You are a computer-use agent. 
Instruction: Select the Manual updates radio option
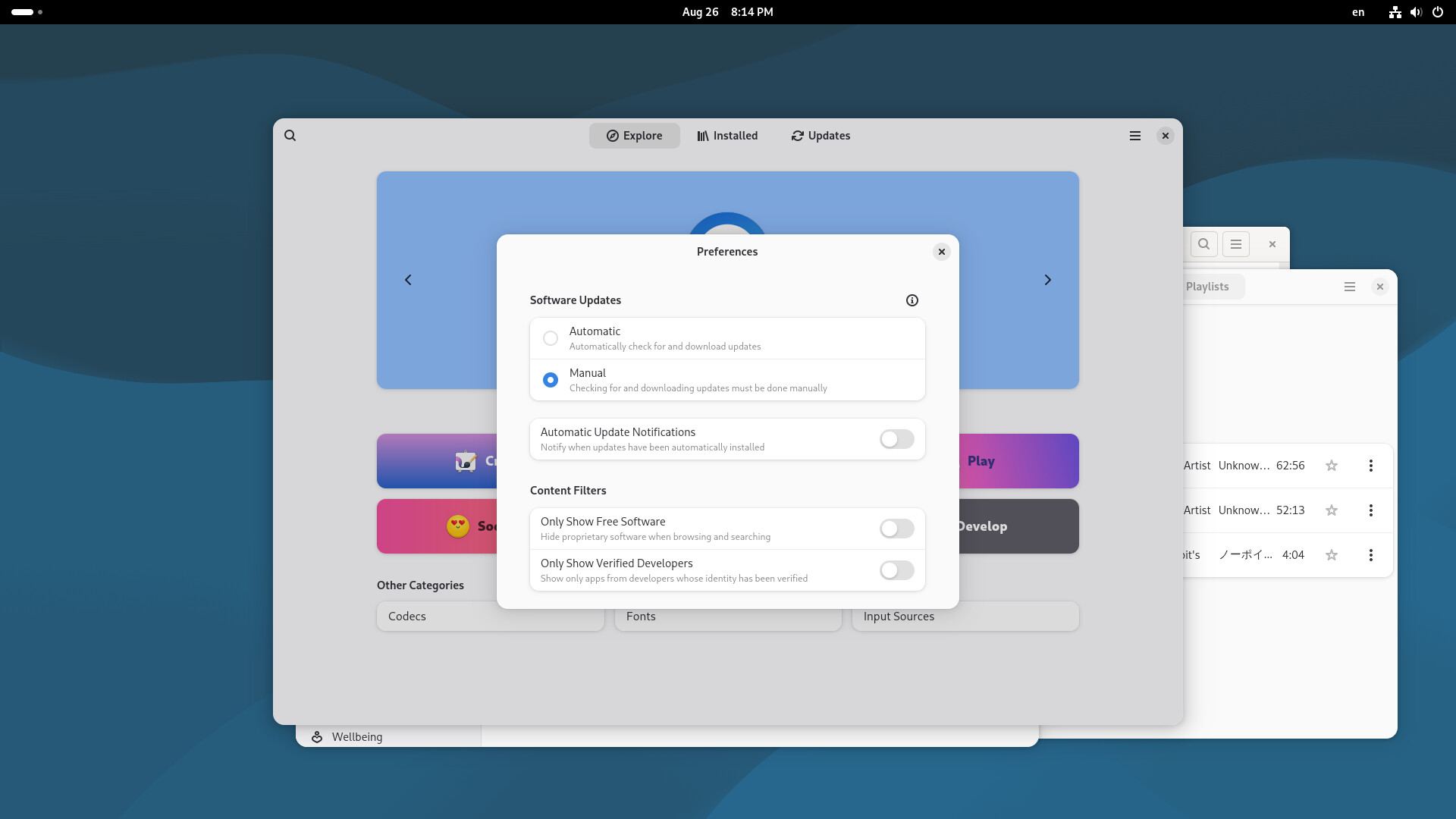(x=551, y=380)
